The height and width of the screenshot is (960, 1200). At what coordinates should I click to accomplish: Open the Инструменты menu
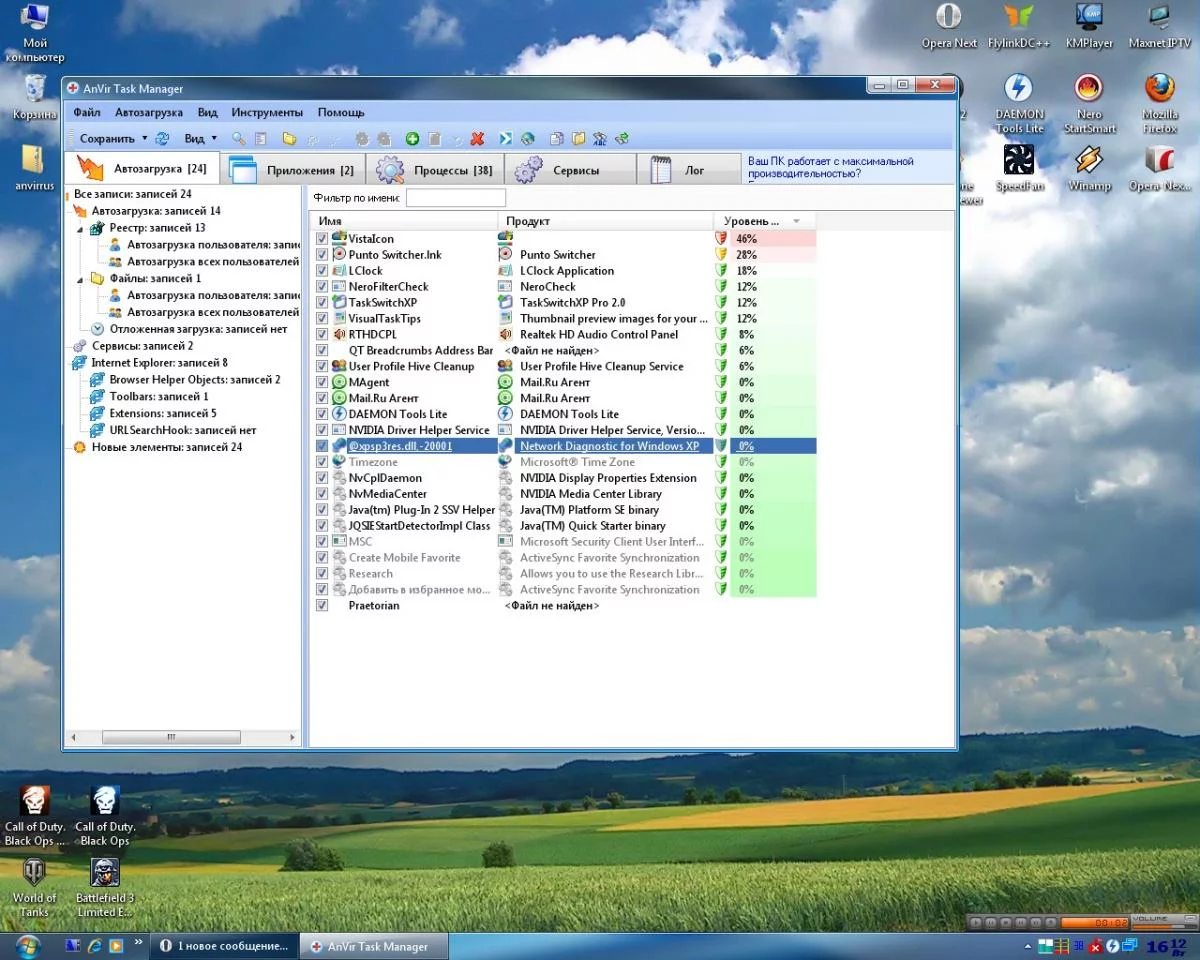click(x=267, y=113)
